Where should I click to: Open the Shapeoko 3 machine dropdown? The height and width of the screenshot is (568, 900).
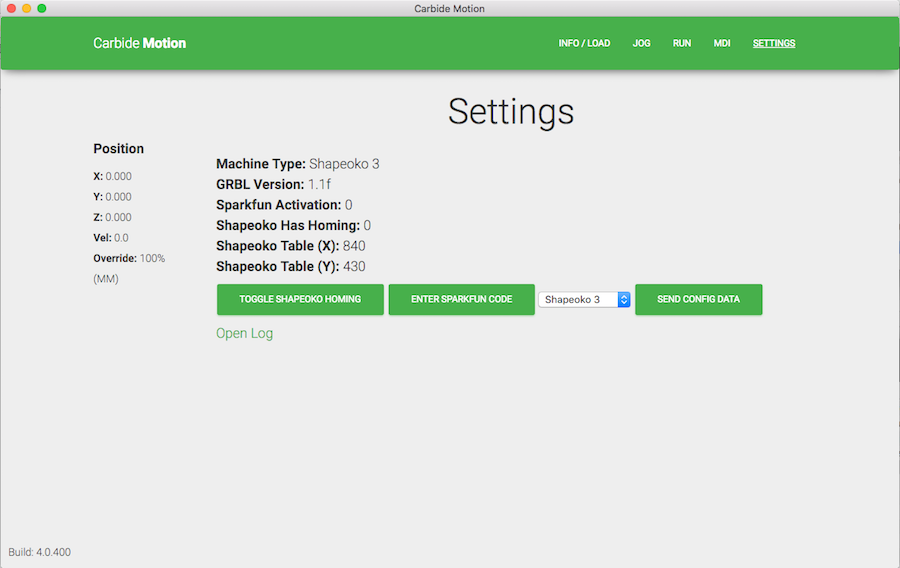[x=584, y=299]
